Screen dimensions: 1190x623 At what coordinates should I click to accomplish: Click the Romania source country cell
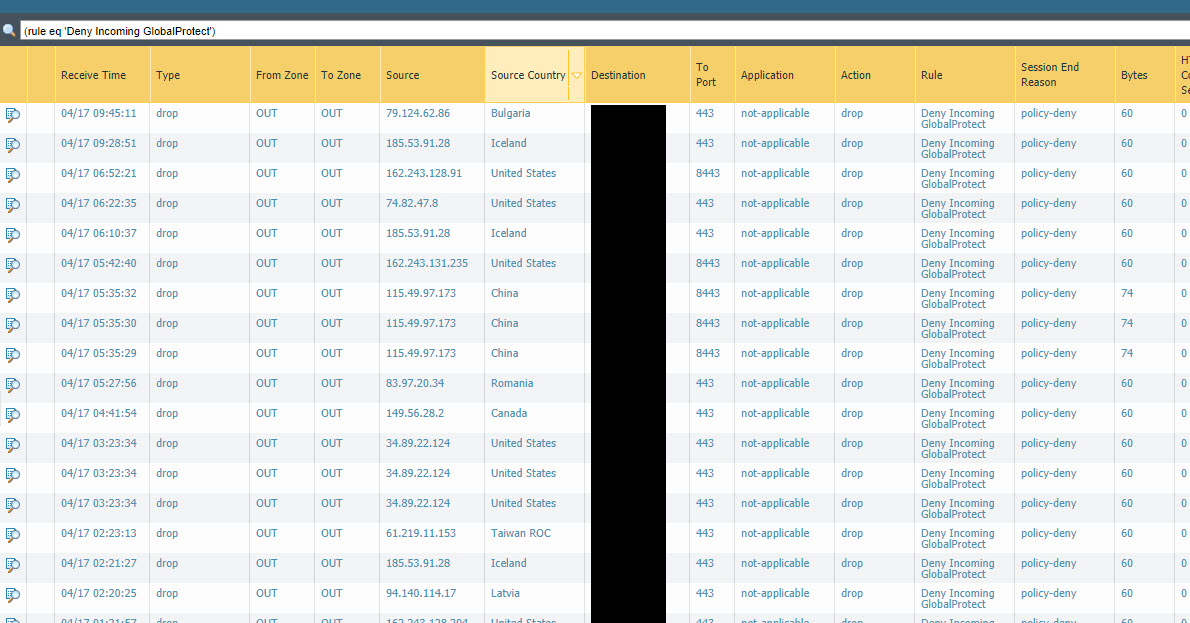(512, 383)
